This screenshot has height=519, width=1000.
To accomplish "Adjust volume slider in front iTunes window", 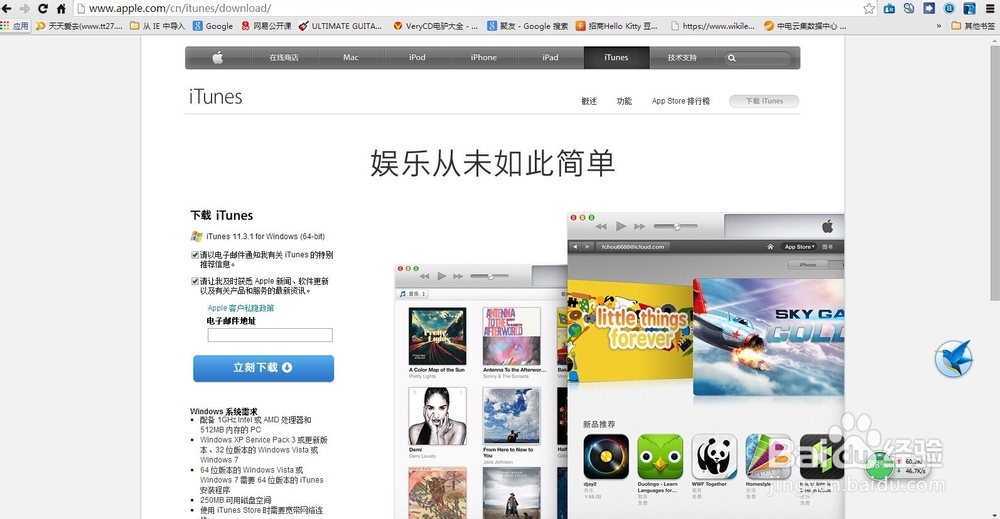I will [x=676, y=226].
